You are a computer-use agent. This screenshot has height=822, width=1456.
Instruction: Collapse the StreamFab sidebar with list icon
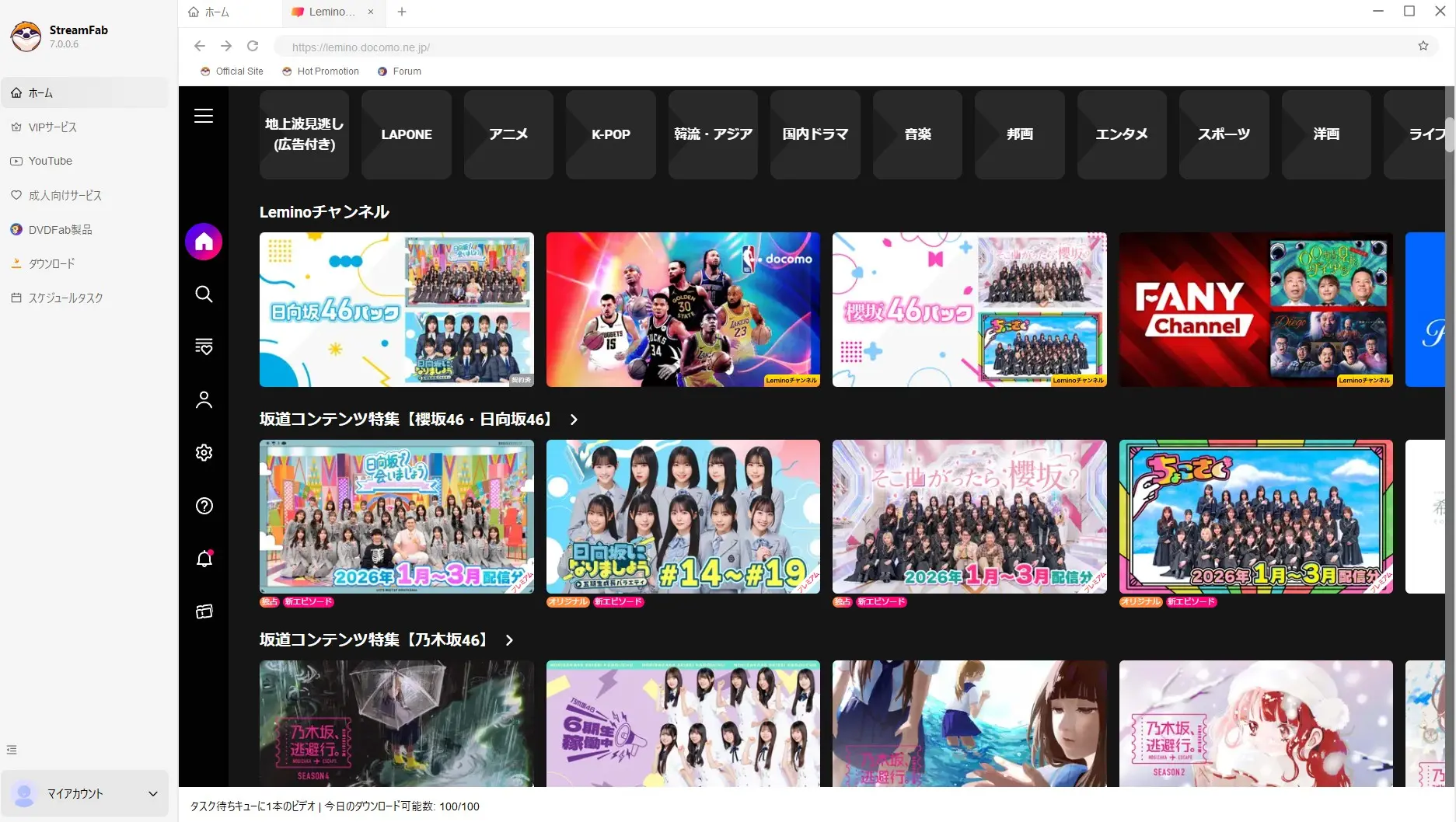click(x=12, y=750)
